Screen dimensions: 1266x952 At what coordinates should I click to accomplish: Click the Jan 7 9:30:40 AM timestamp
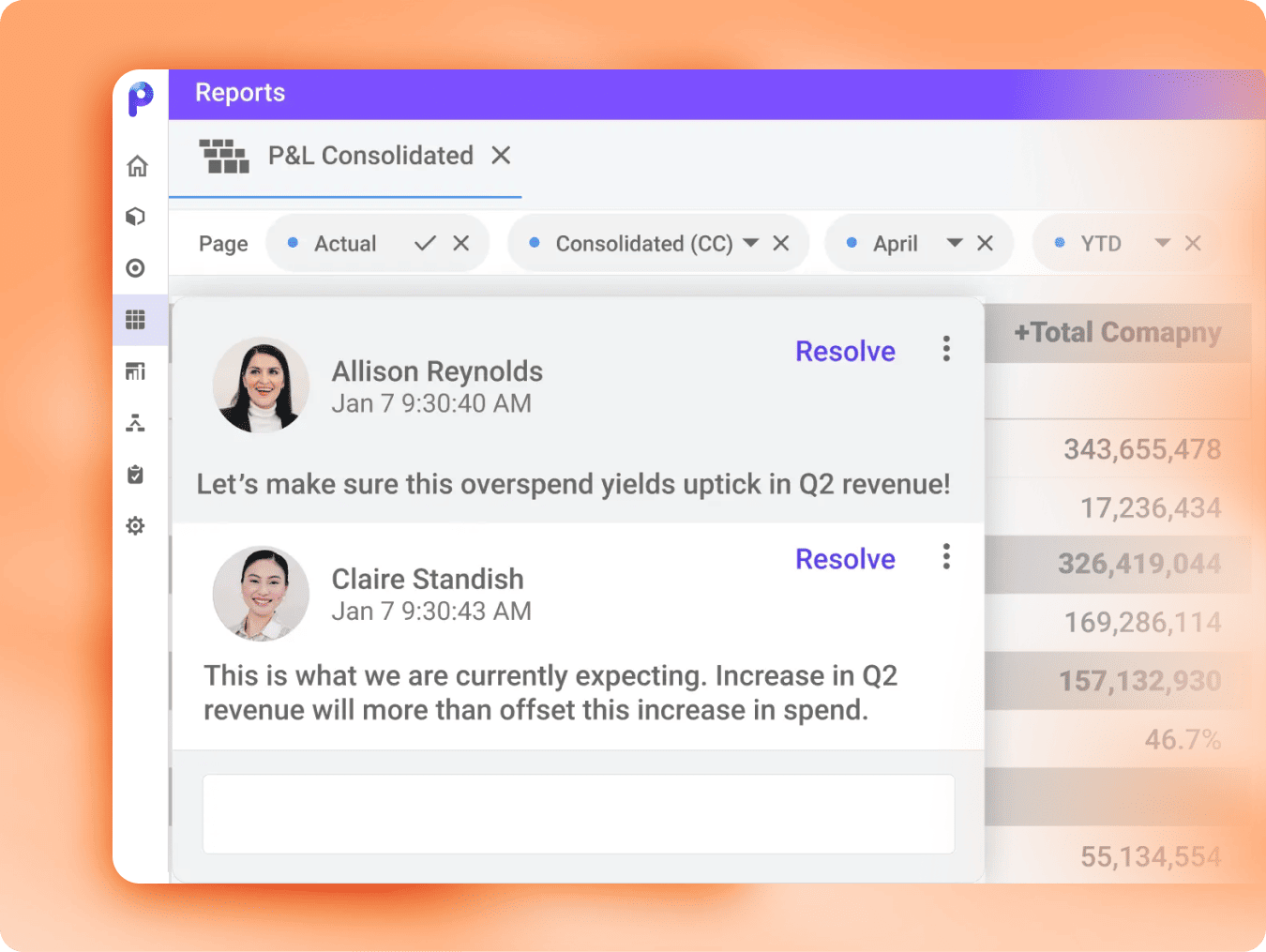click(x=431, y=403)
